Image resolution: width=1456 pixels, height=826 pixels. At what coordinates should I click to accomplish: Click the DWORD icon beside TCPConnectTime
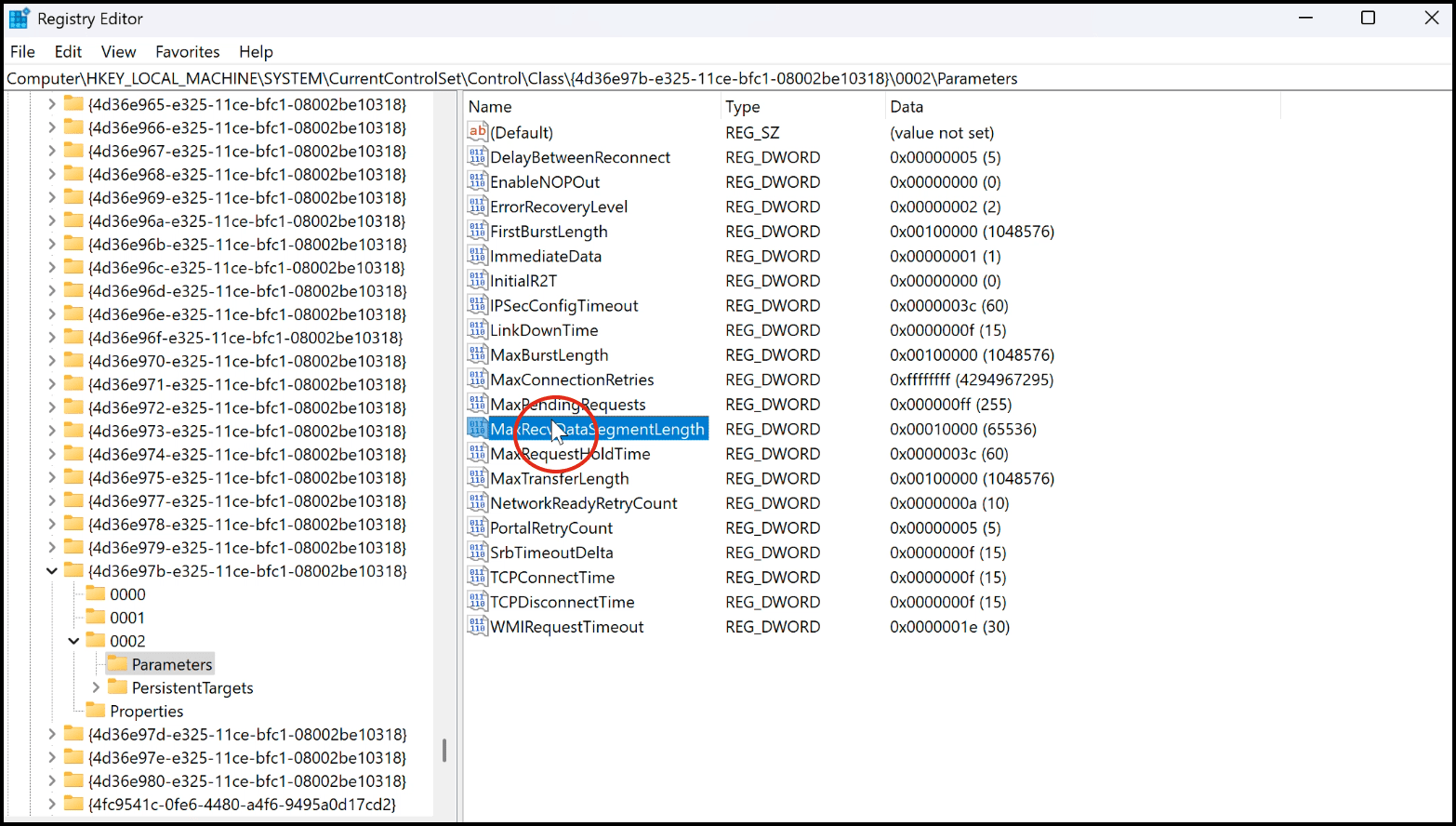(x=477, y=578)
